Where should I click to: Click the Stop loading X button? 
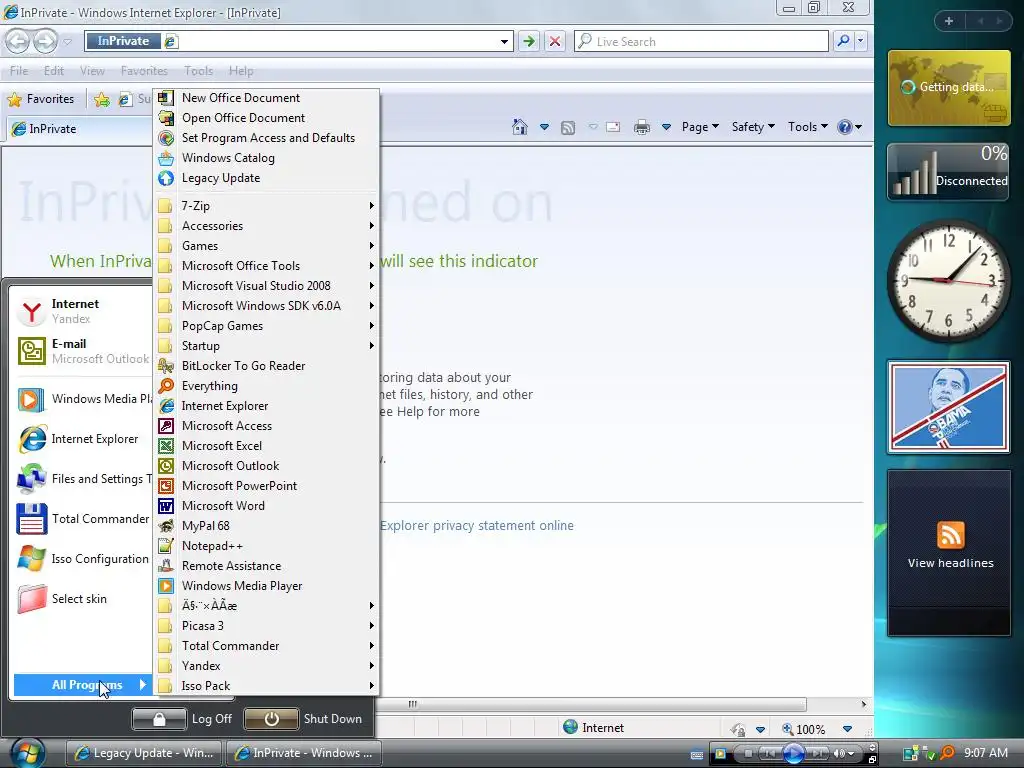(554, 42)
